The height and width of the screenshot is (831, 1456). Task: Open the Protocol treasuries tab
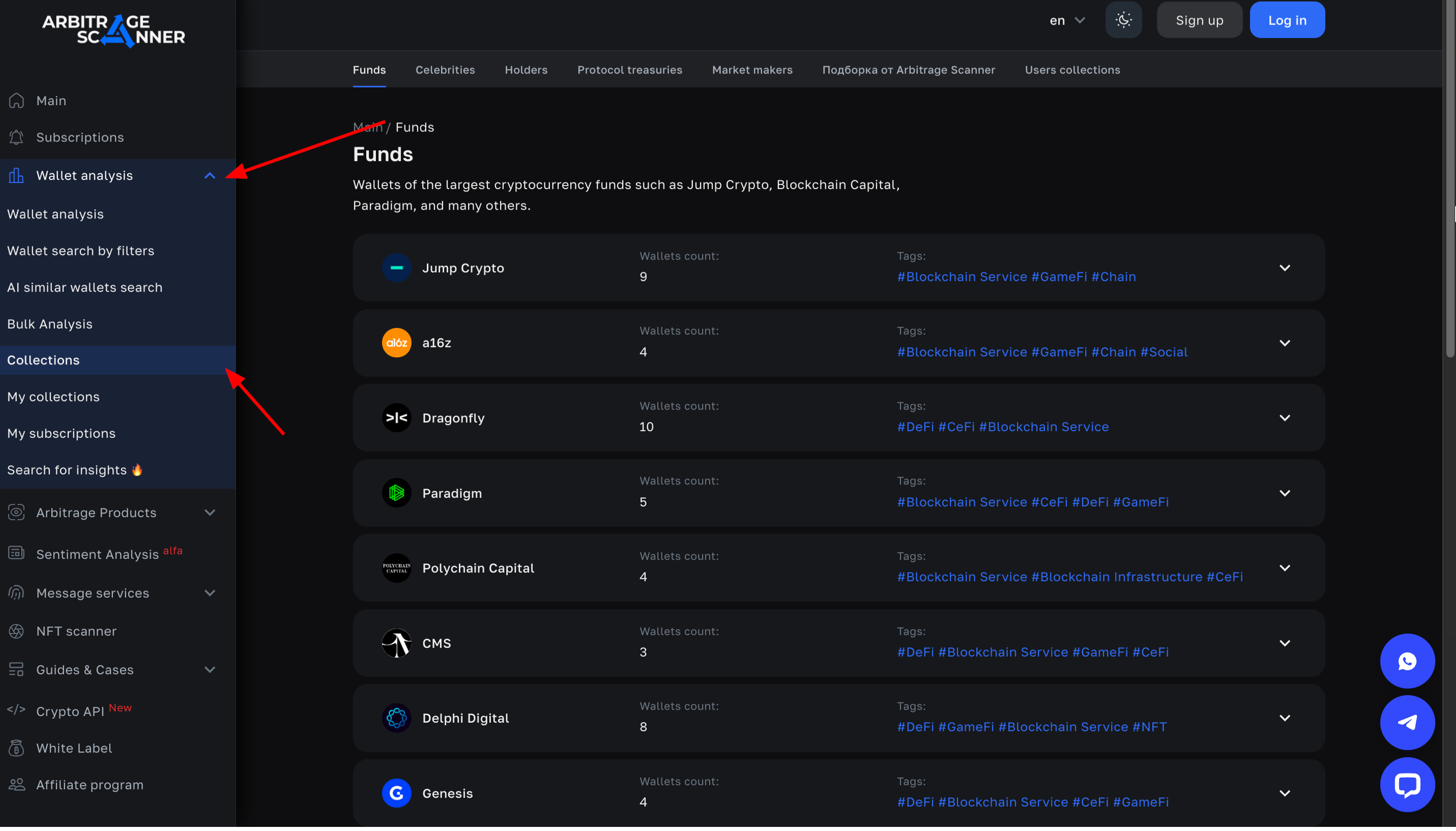(629, 70)
